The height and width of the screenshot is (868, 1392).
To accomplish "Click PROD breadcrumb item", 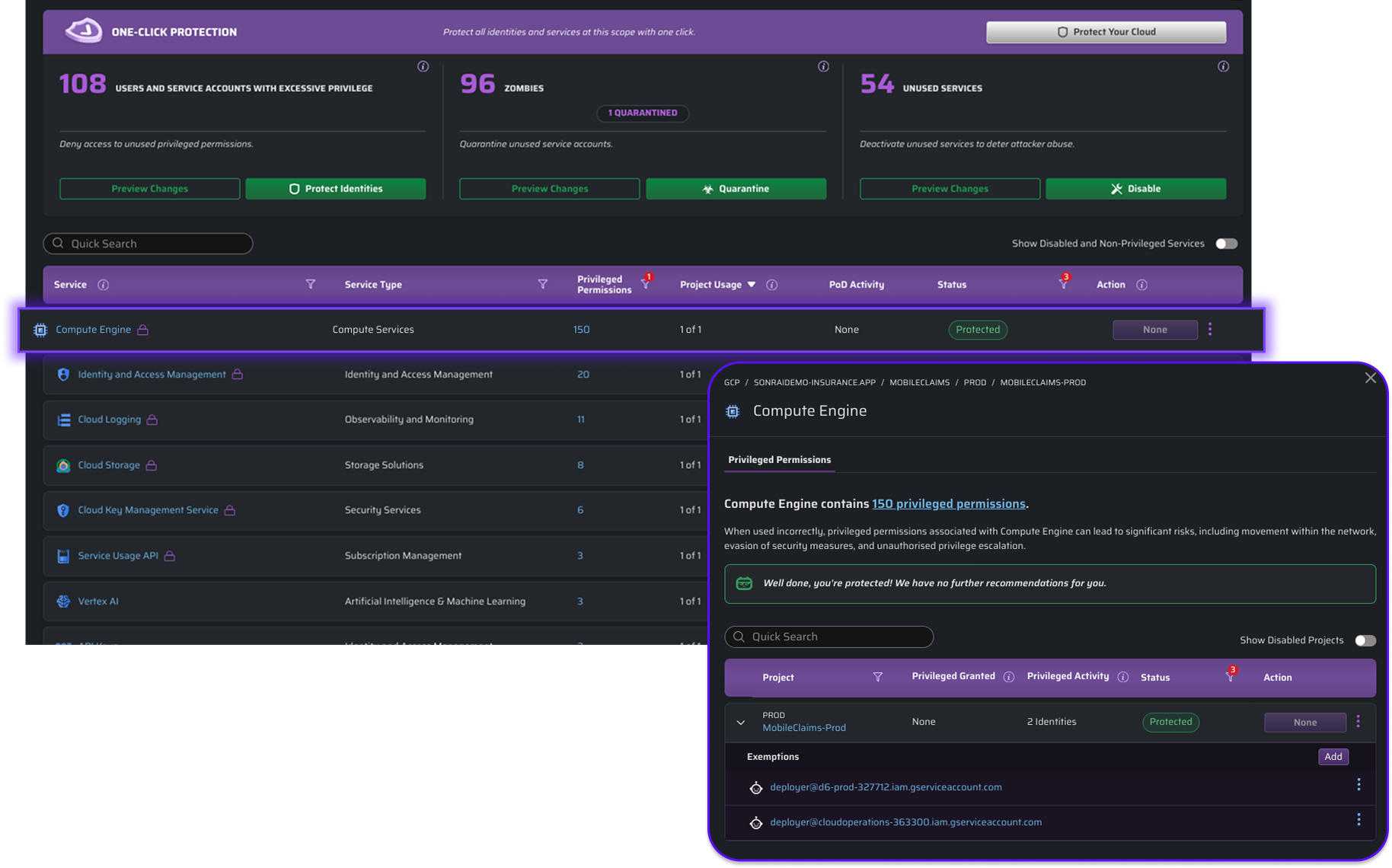I will (975, 383).
